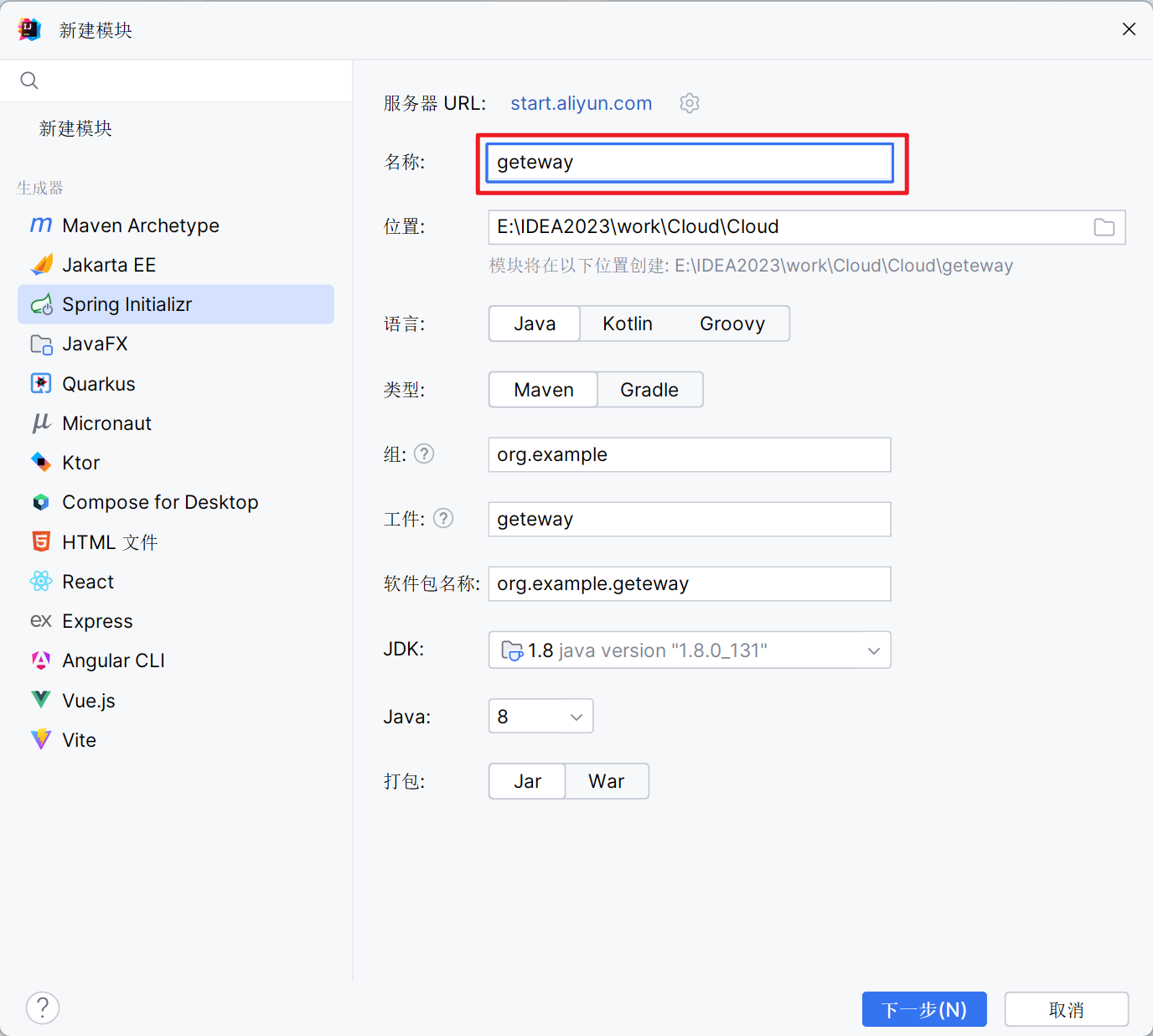Select the HTML 文件 generator
The height and width of the screenshot is (1036, 1153).
(x=176, y=541)
